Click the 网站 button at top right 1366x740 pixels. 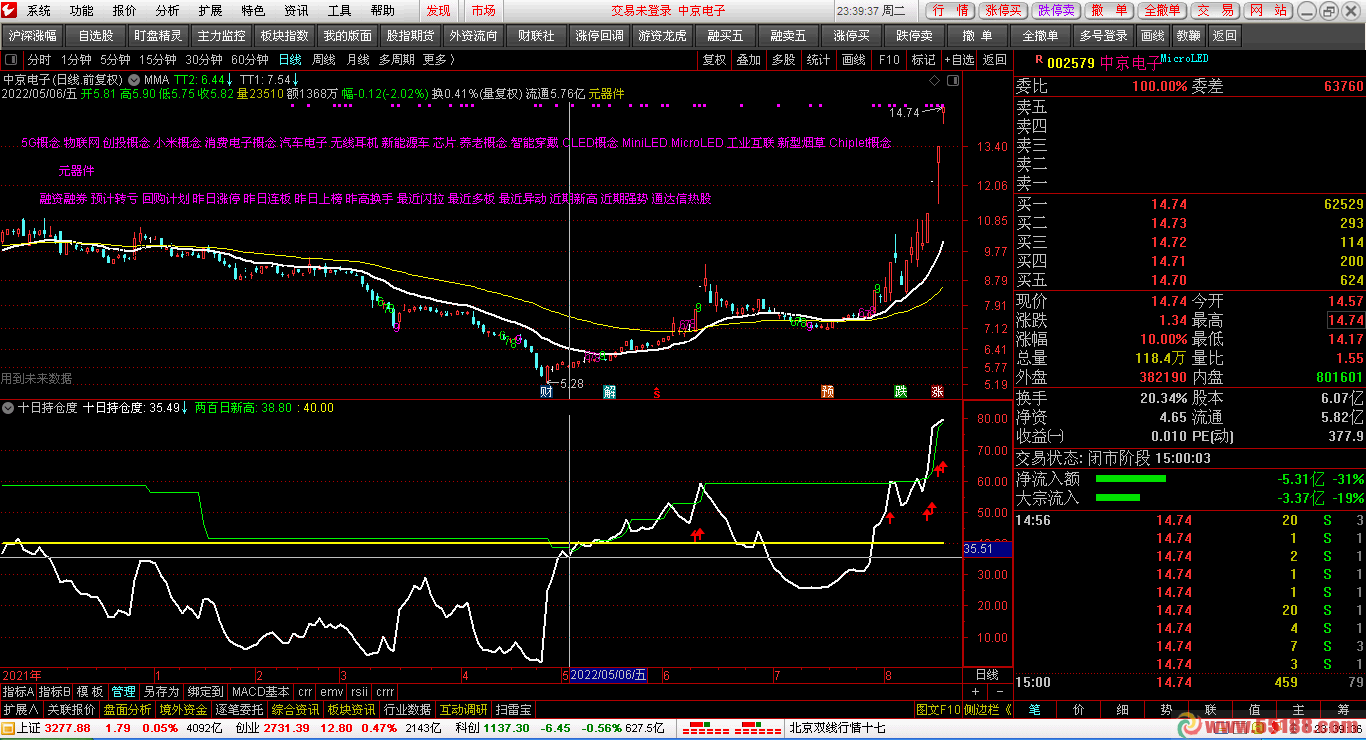pyautogui.click(x=1268, y=11)
